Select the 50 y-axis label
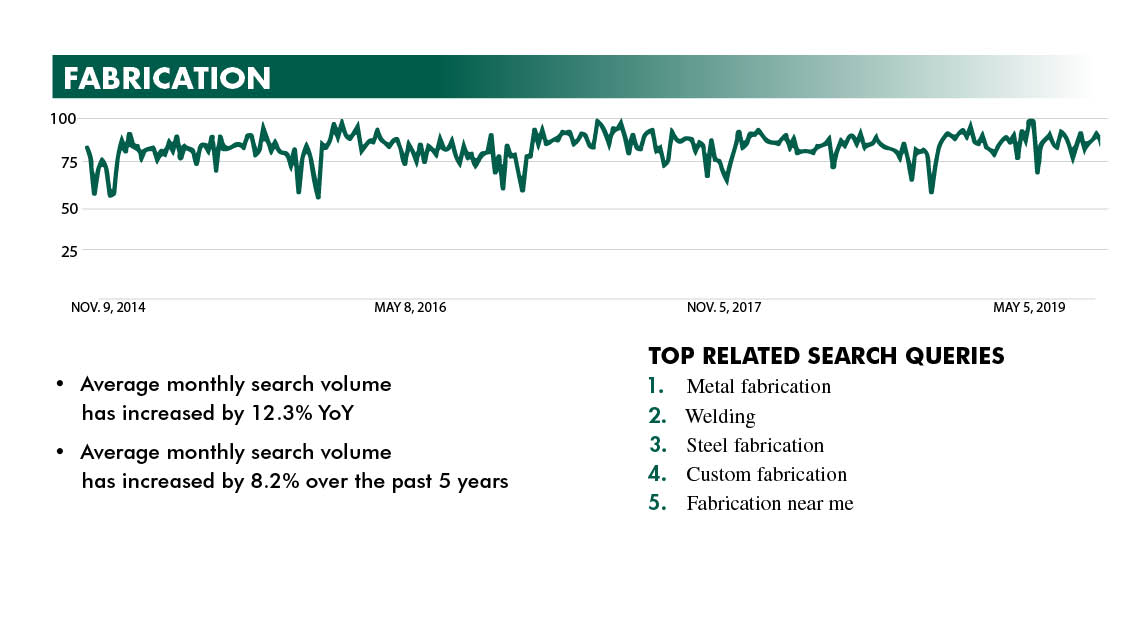The height and width of the screenshot is (625, 1146). coord(69,209)
